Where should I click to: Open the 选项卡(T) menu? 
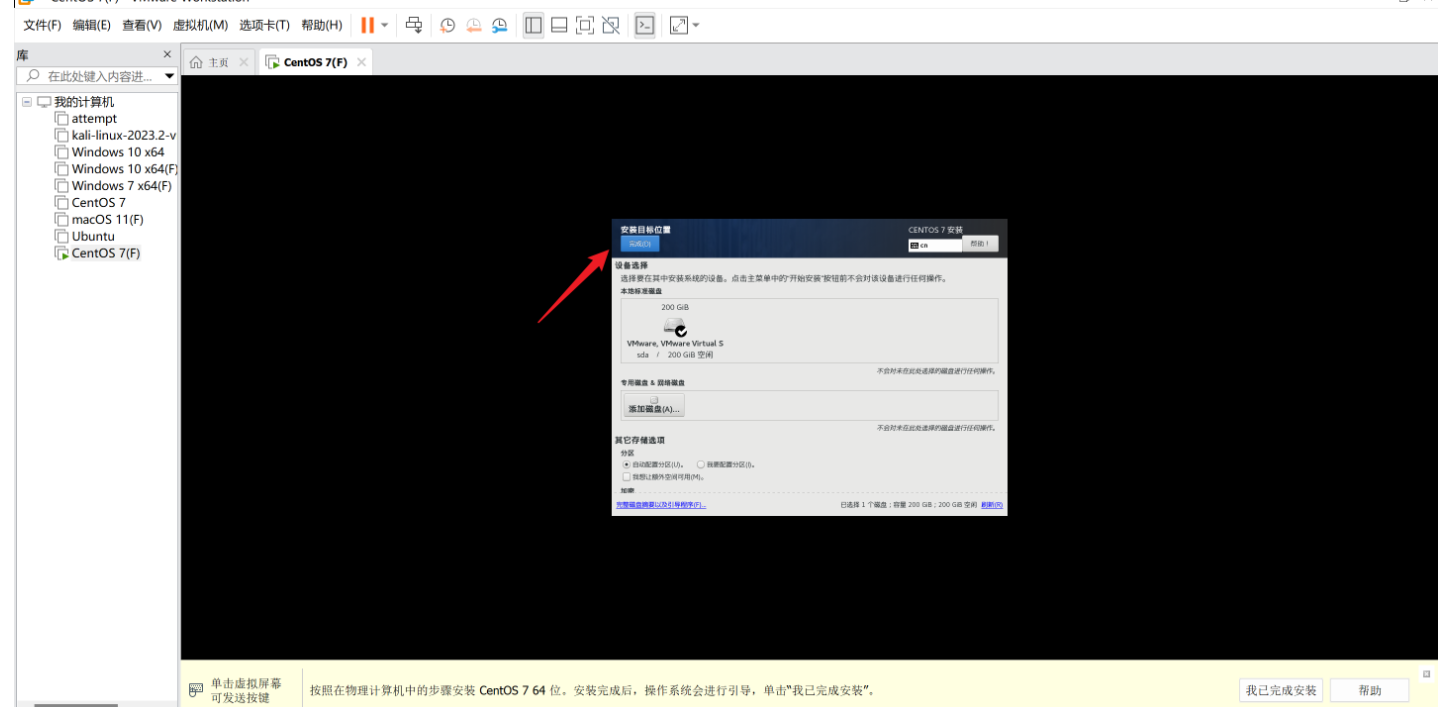click(264, 25)
